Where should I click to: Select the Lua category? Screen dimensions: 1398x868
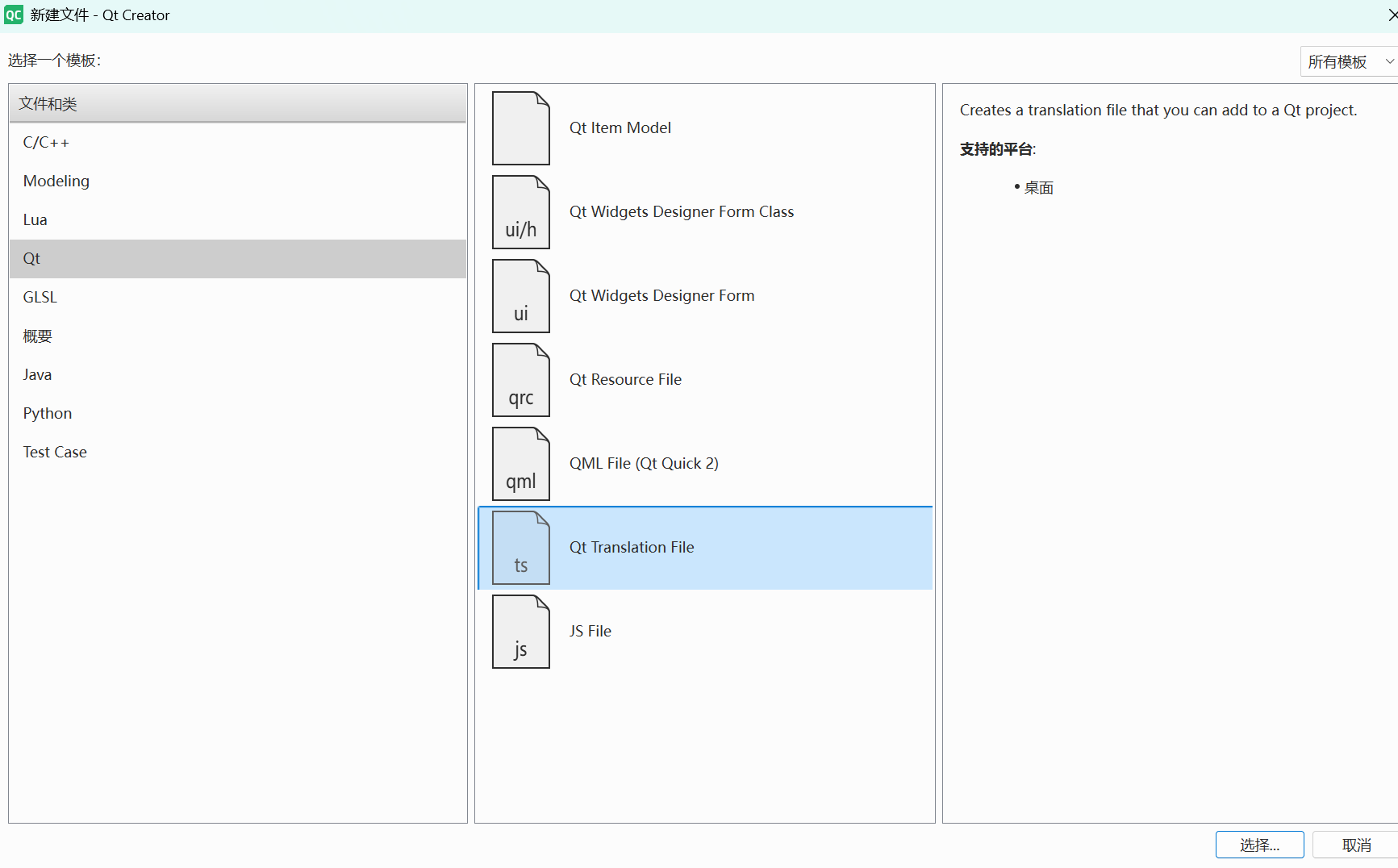tap(238, 220)
